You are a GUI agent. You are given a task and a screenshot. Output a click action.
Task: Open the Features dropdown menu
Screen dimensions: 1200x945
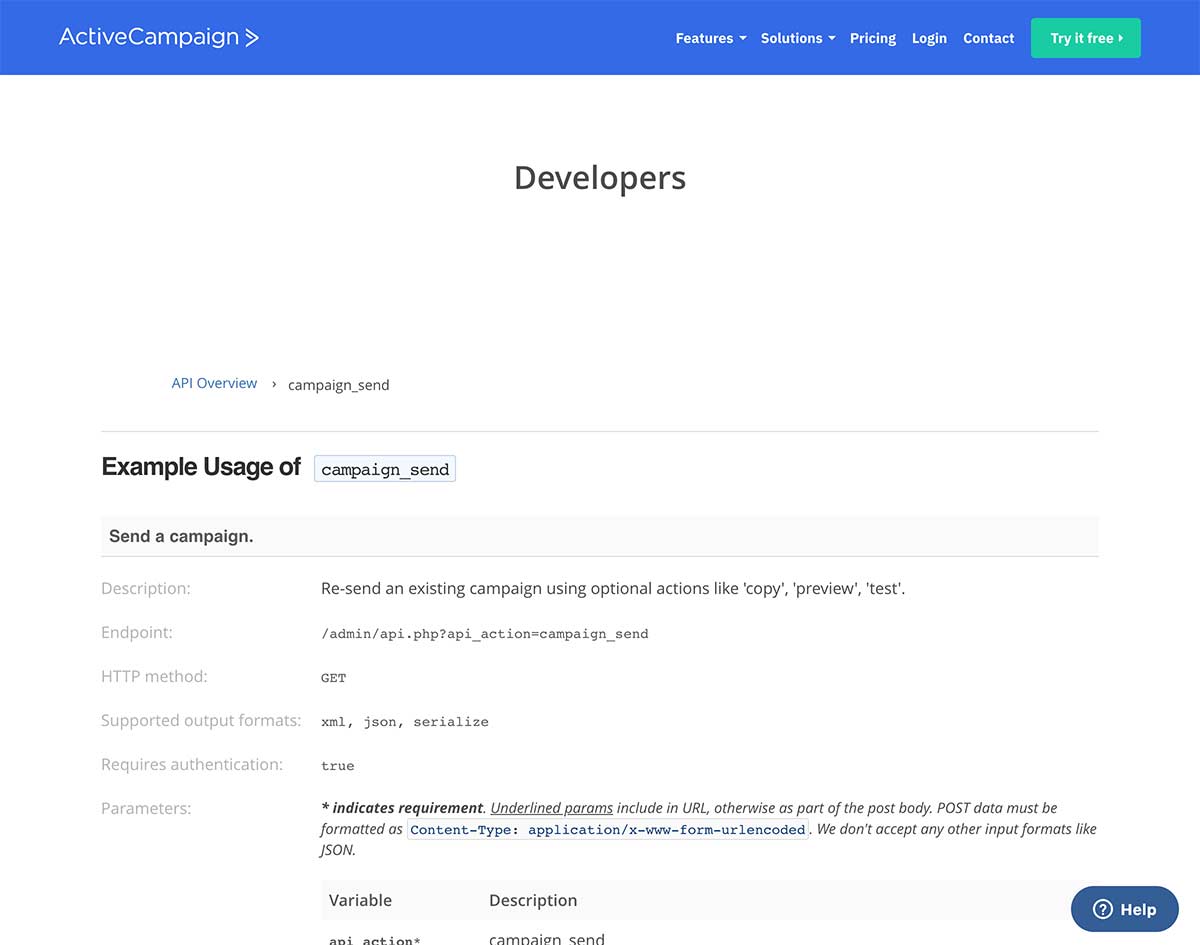(x=711, y=38)
